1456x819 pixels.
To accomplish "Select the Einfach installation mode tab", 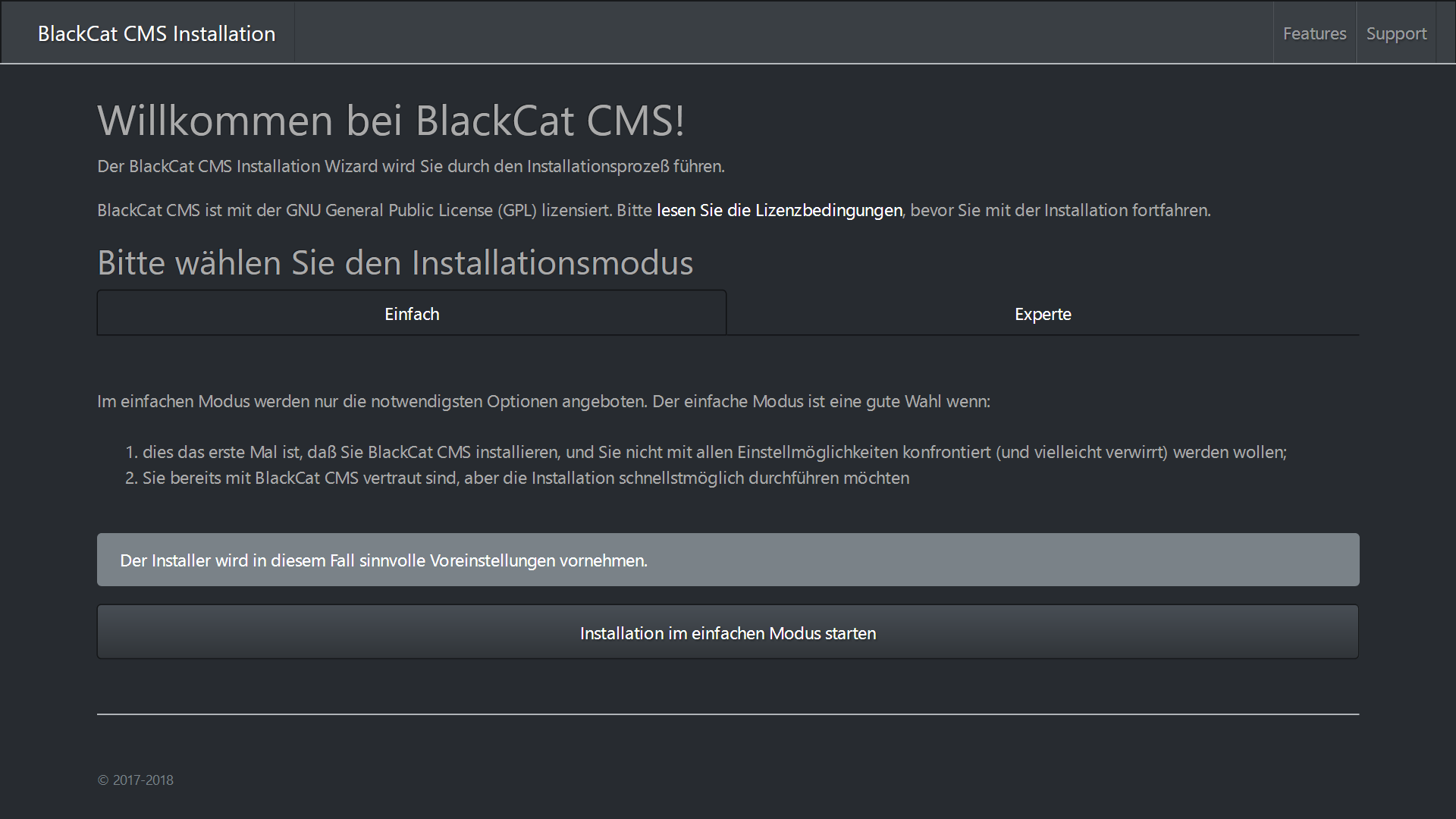I will click(x=412, y=313).
